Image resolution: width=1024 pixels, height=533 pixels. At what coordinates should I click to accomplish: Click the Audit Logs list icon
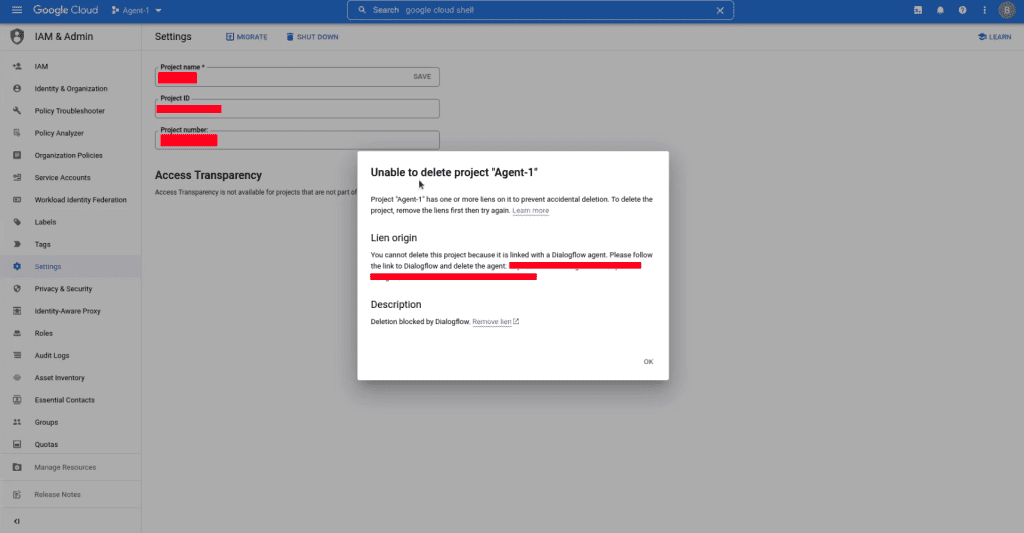pos(17,355)
